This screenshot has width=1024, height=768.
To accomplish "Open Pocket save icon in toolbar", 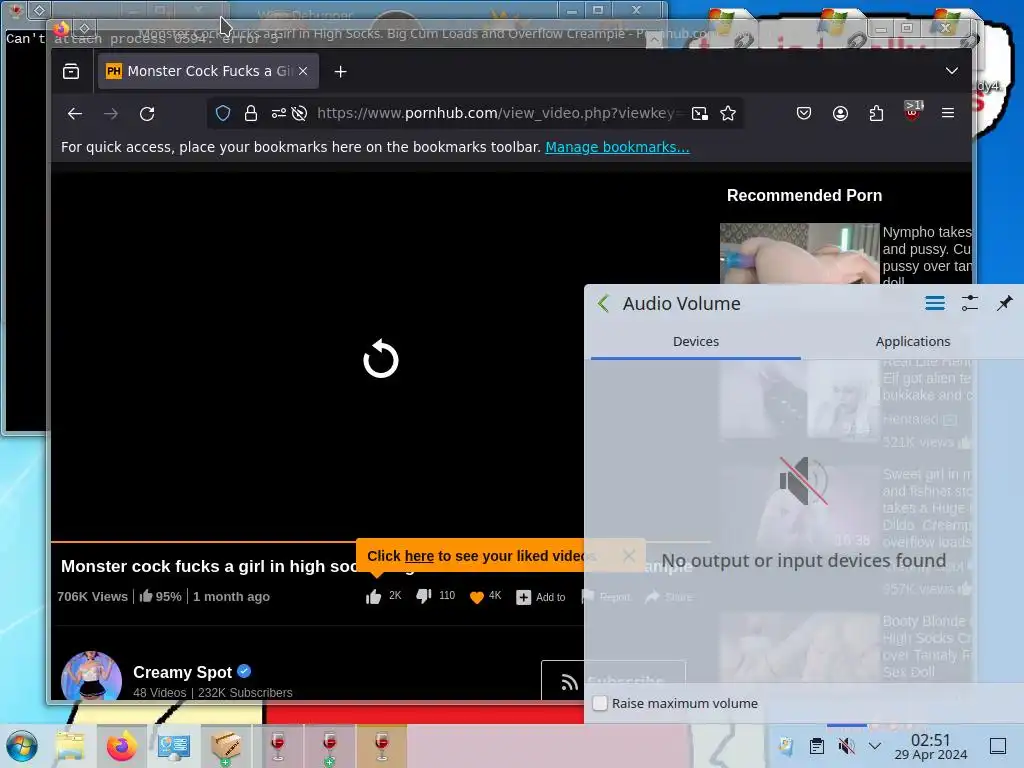I will coord(804,114).
